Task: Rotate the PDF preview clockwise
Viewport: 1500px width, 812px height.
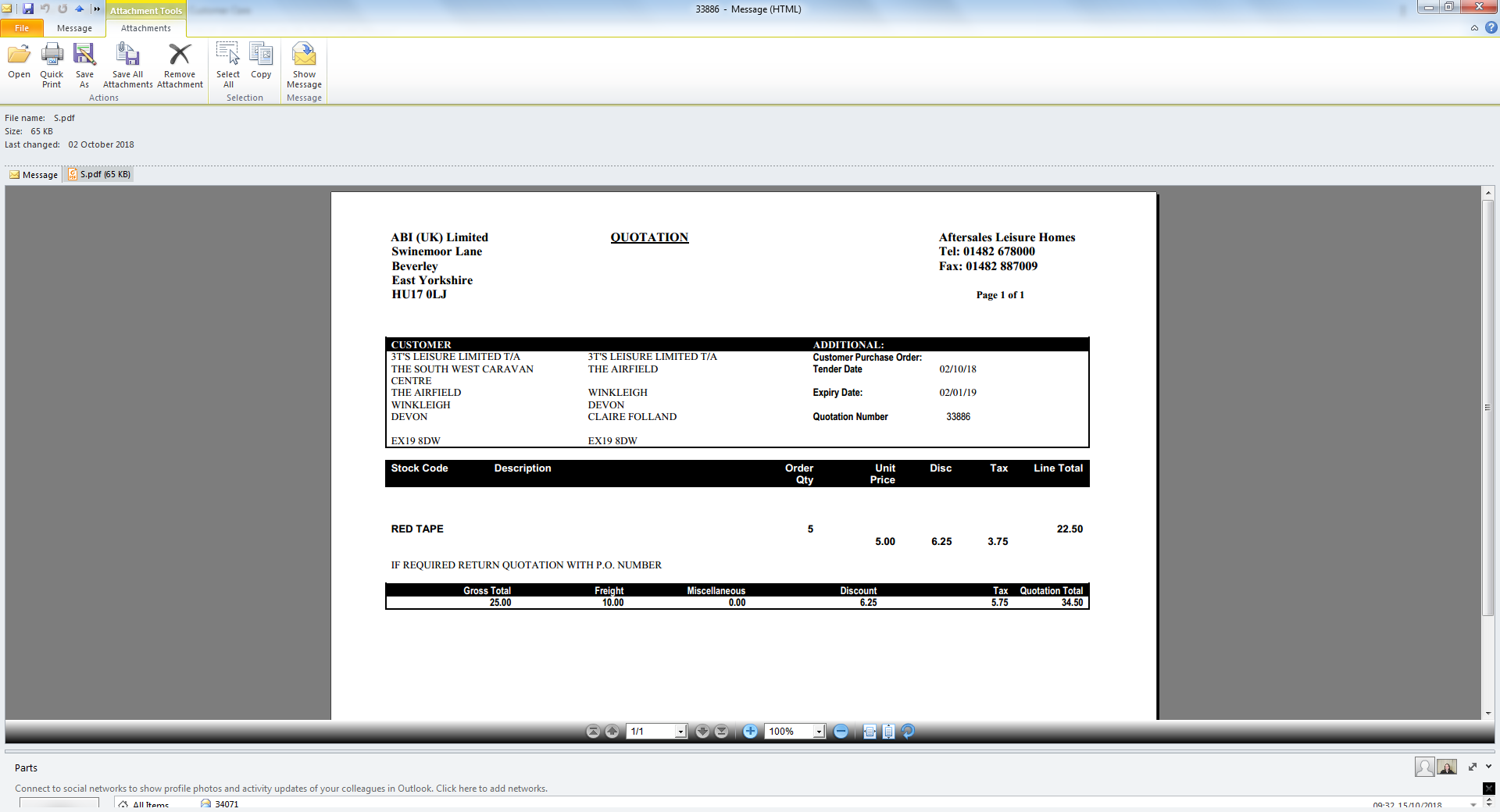Action: pyautogui.click(x=908, y=732)
